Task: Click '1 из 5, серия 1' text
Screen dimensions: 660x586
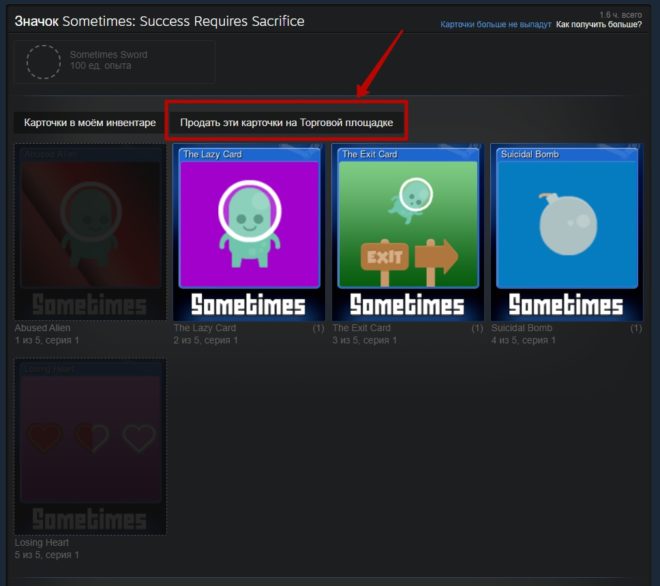Action: (x=47, y=340)
